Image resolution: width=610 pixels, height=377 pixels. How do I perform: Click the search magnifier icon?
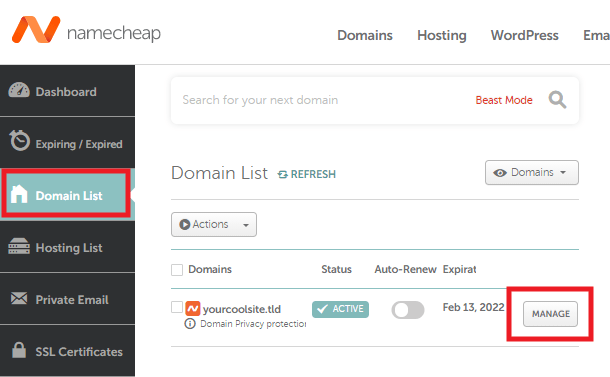pos(557,100)
